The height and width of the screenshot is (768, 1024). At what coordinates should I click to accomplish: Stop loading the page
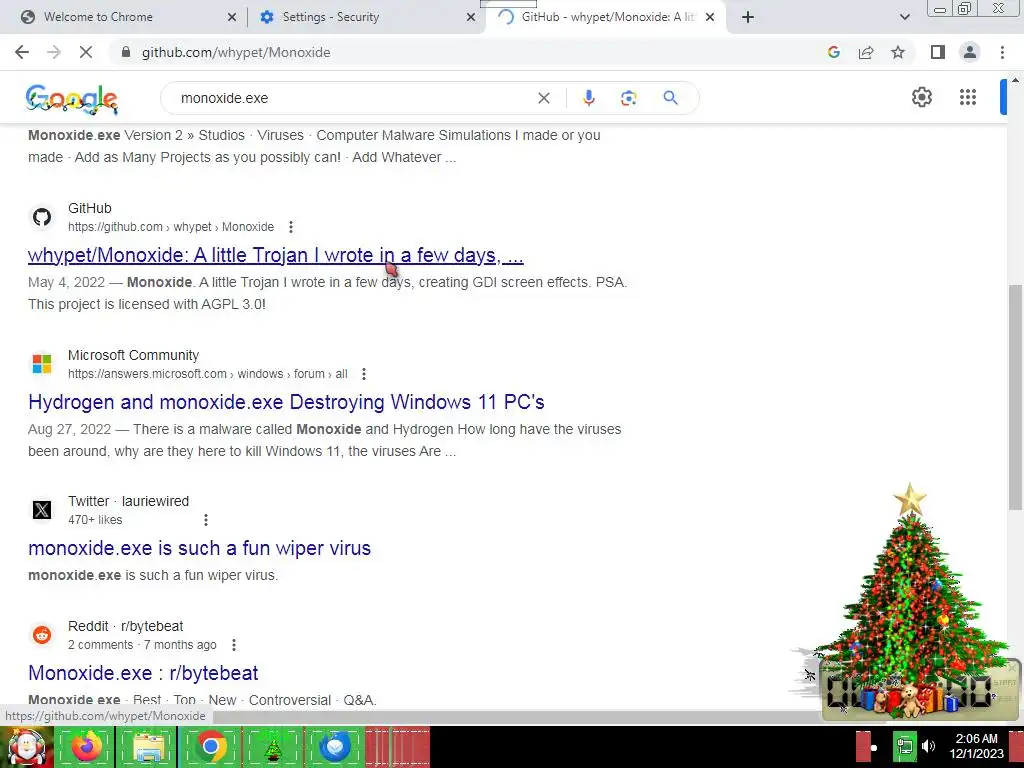(x=86, y=52)
